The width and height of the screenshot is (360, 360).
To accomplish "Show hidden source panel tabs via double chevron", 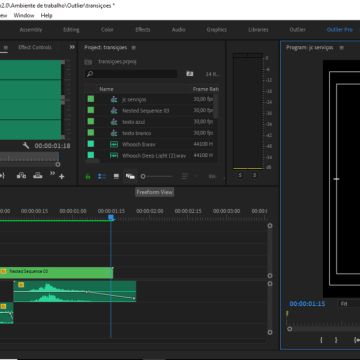I will coord(72,47).
